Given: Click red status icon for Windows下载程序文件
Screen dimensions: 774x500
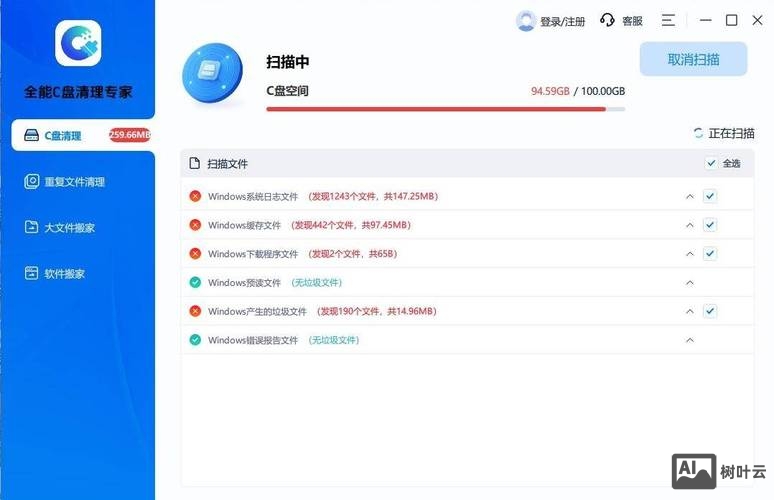Looking at the screenshot, I should (195, 254).
